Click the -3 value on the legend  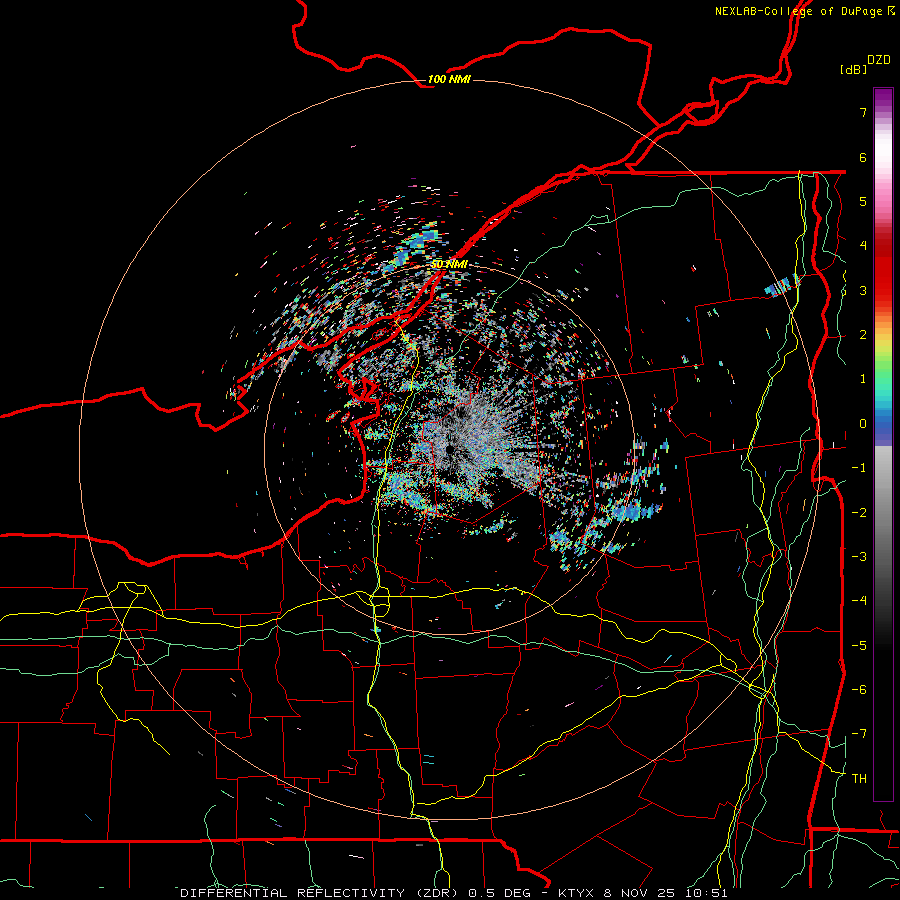pyautogui.click(x=859, y=556)
